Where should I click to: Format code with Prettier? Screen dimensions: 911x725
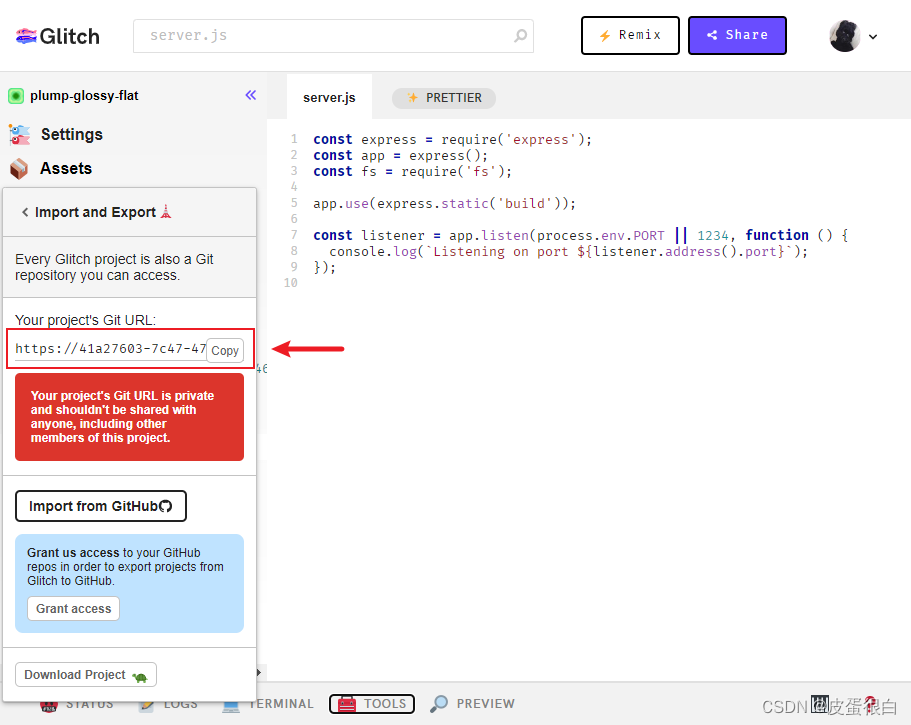[443, 98]
